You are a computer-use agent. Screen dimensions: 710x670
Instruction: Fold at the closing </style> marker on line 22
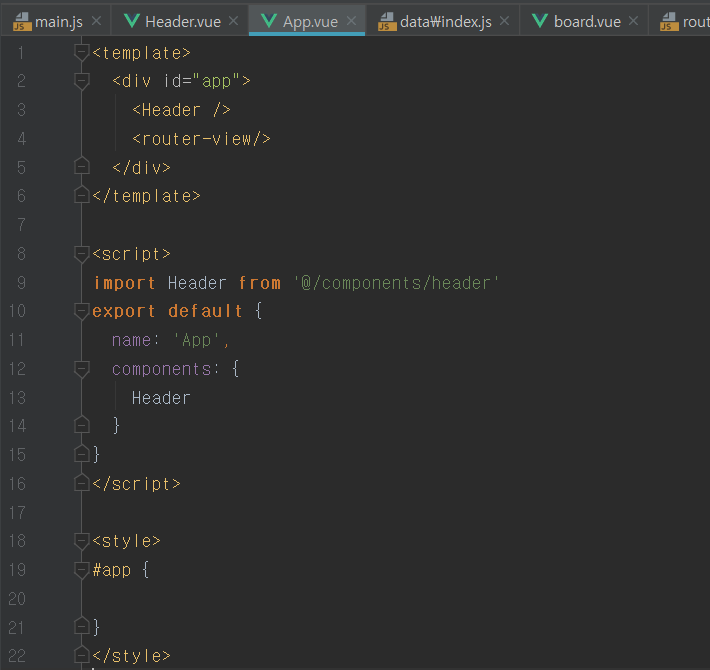82,655
